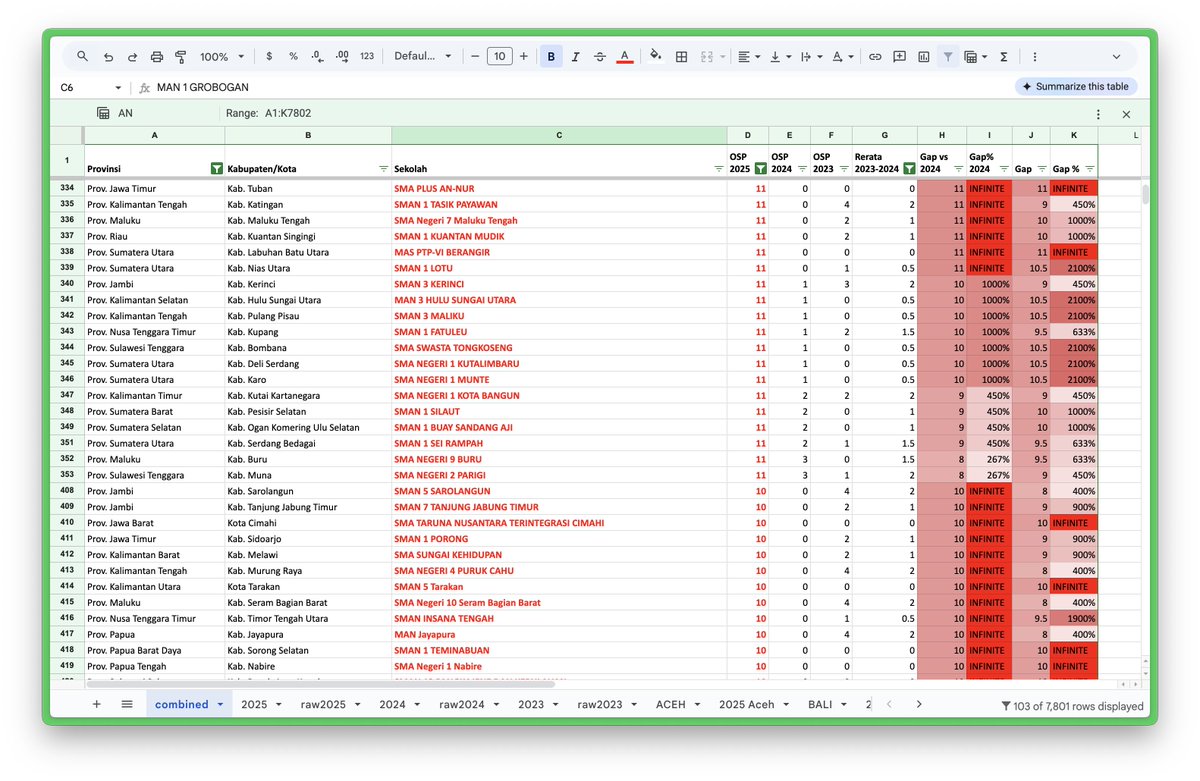Click the AN table icon
This screenshot has height=781, width=1200.
[x=103, y=113]
